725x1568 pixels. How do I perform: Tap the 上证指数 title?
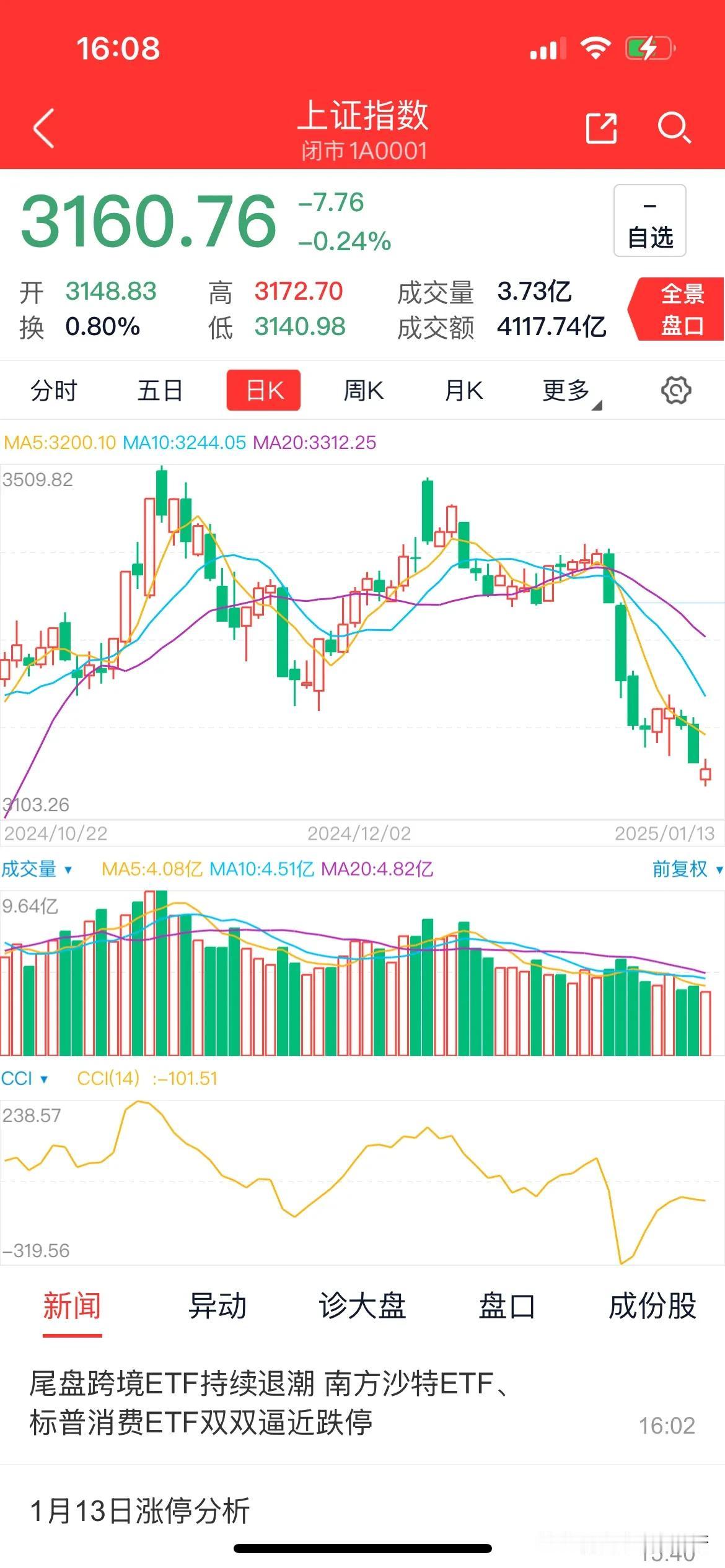pos(363,115)
